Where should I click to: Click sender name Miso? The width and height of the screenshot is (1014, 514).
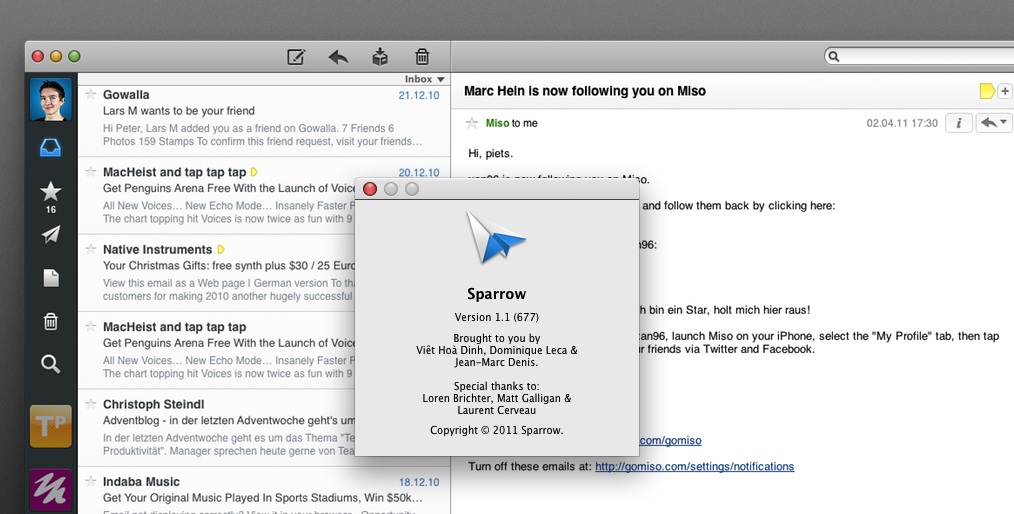coord(497,123)
